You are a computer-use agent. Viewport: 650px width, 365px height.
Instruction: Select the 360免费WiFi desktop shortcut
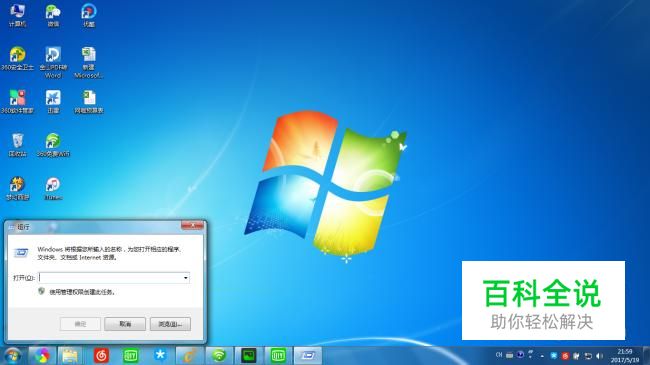click(x=53, y=145)
